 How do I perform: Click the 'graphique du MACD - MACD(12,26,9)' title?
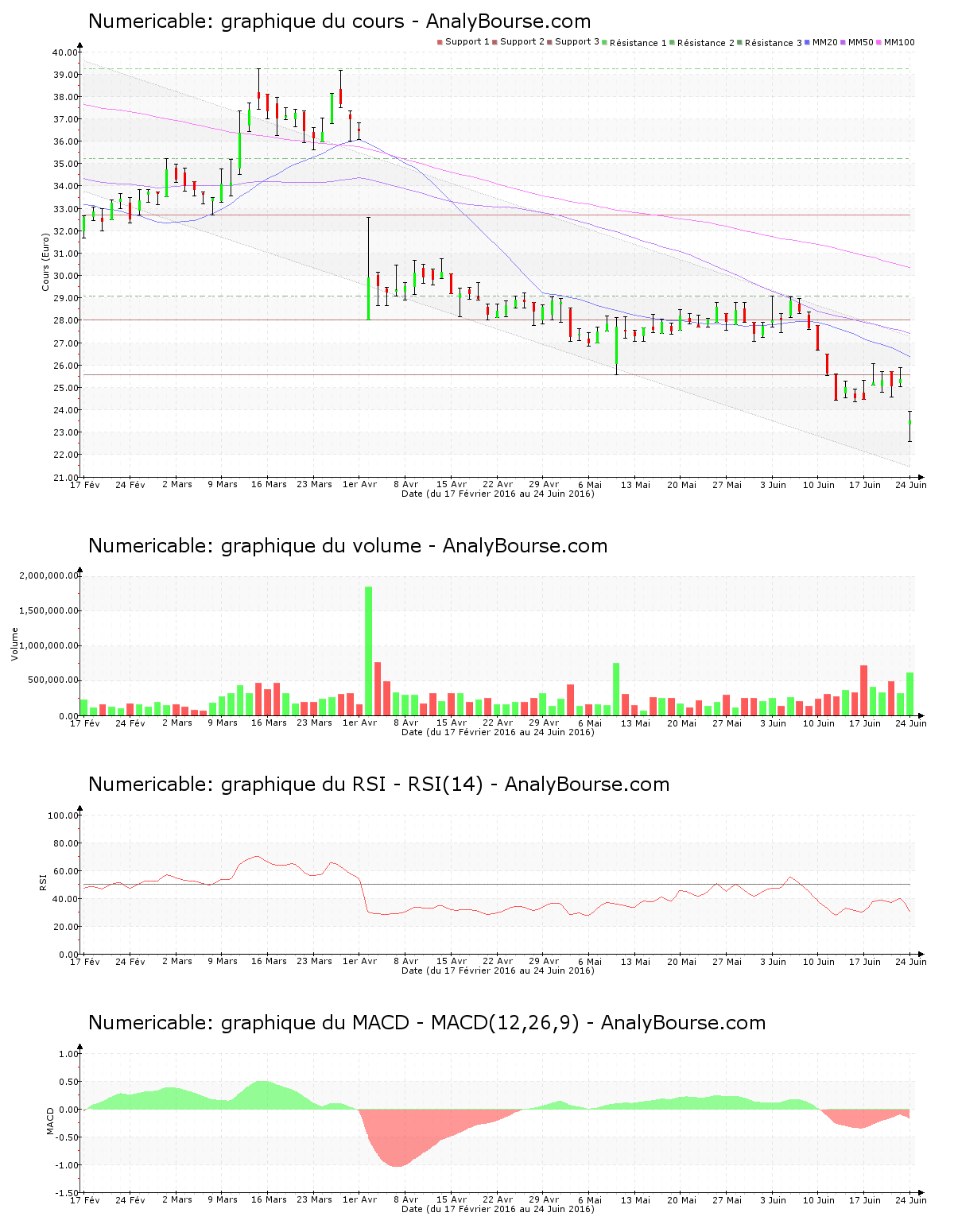click(427, 1023)
